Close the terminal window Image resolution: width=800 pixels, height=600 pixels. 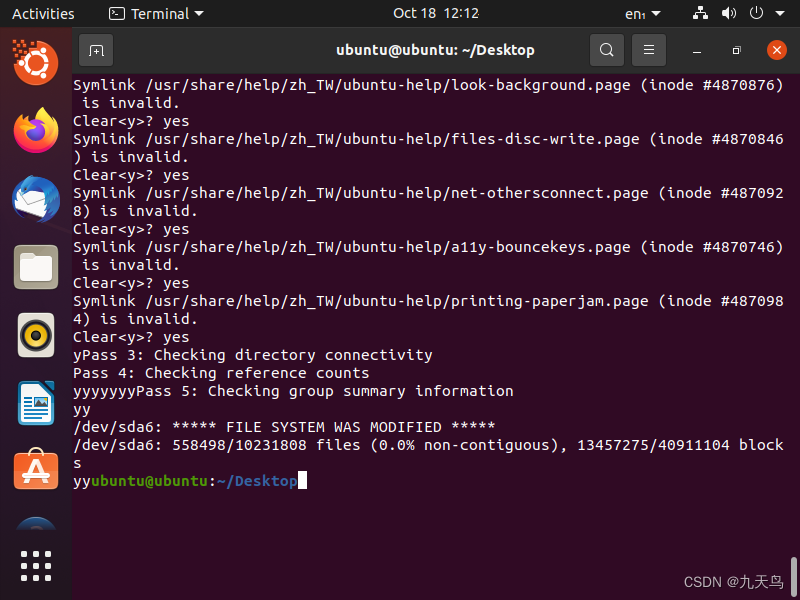[x=777, y=50]
